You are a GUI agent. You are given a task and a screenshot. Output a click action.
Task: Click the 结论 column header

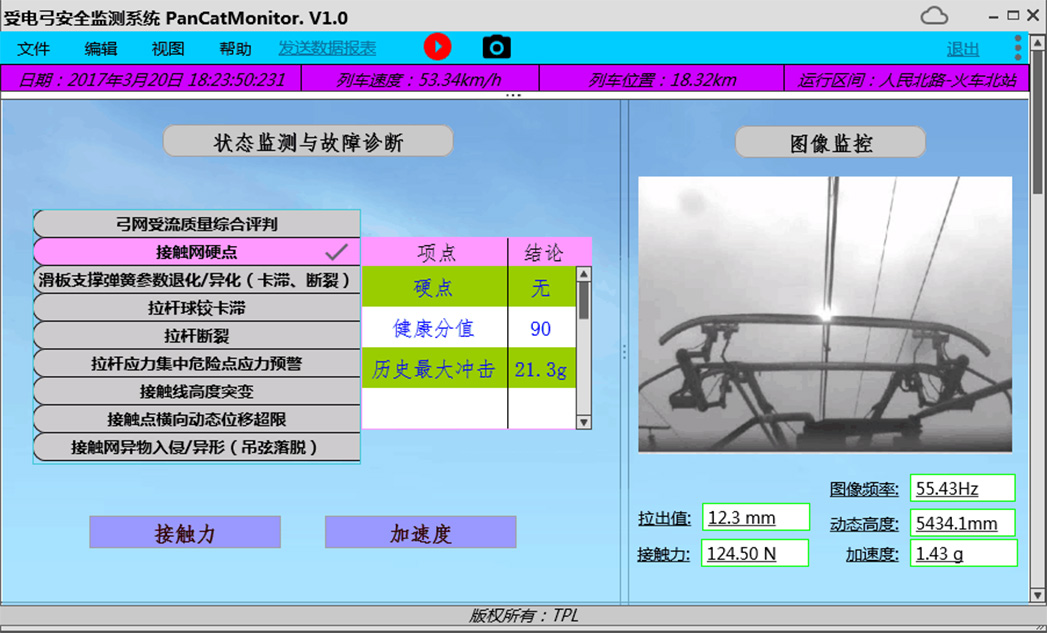click(550, 253)
